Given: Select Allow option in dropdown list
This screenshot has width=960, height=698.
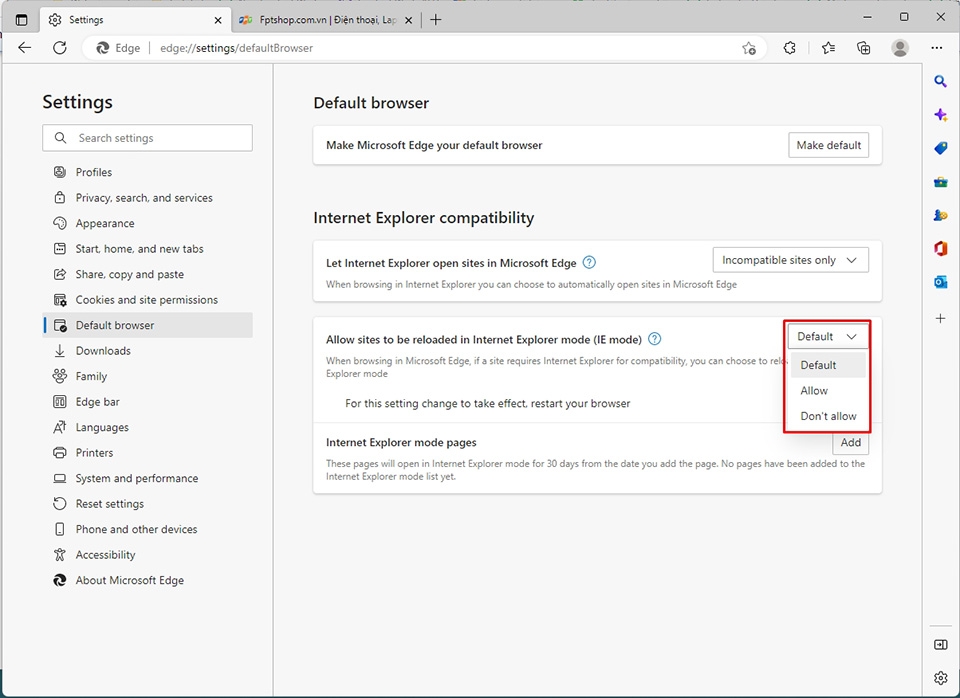Looking at the screenshot, I should pyautogui.click(x=827, y=391).
